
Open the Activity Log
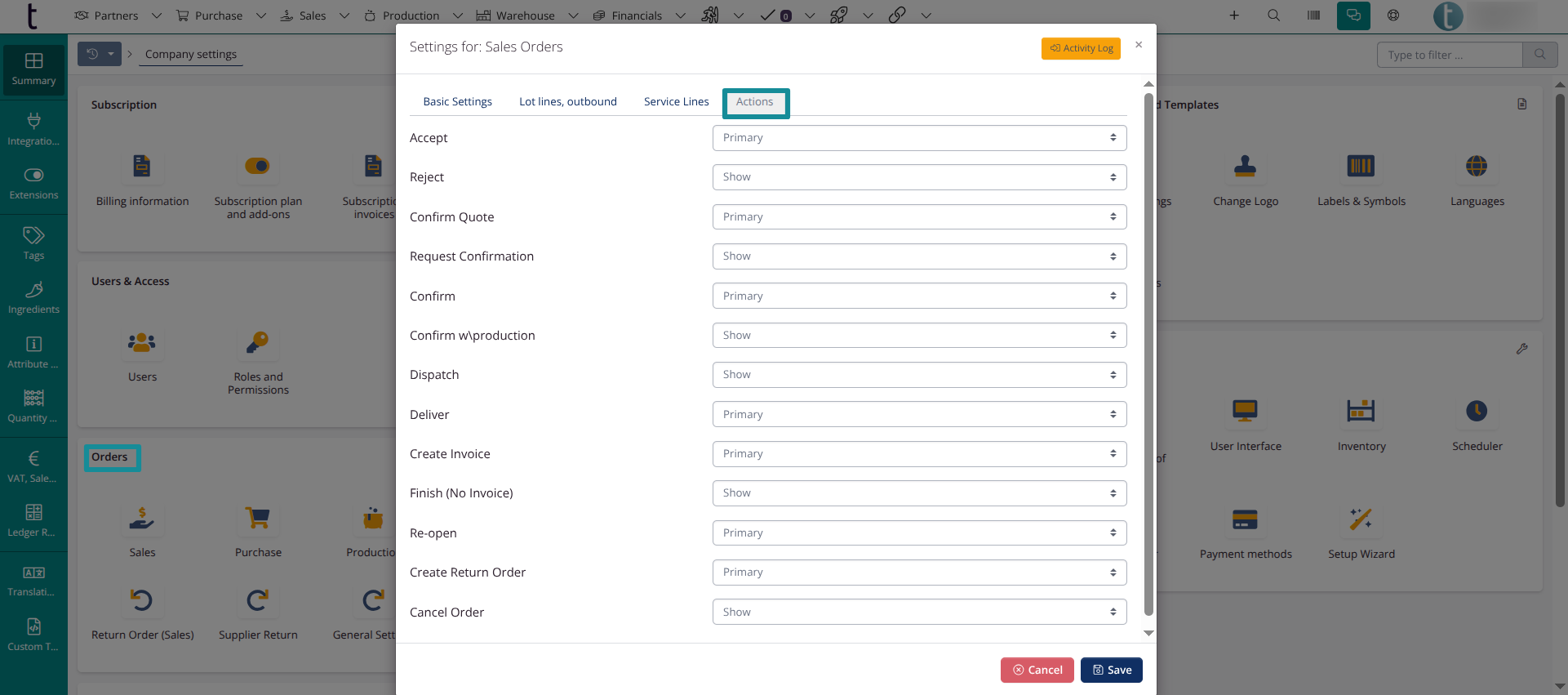coord(1081,48)
